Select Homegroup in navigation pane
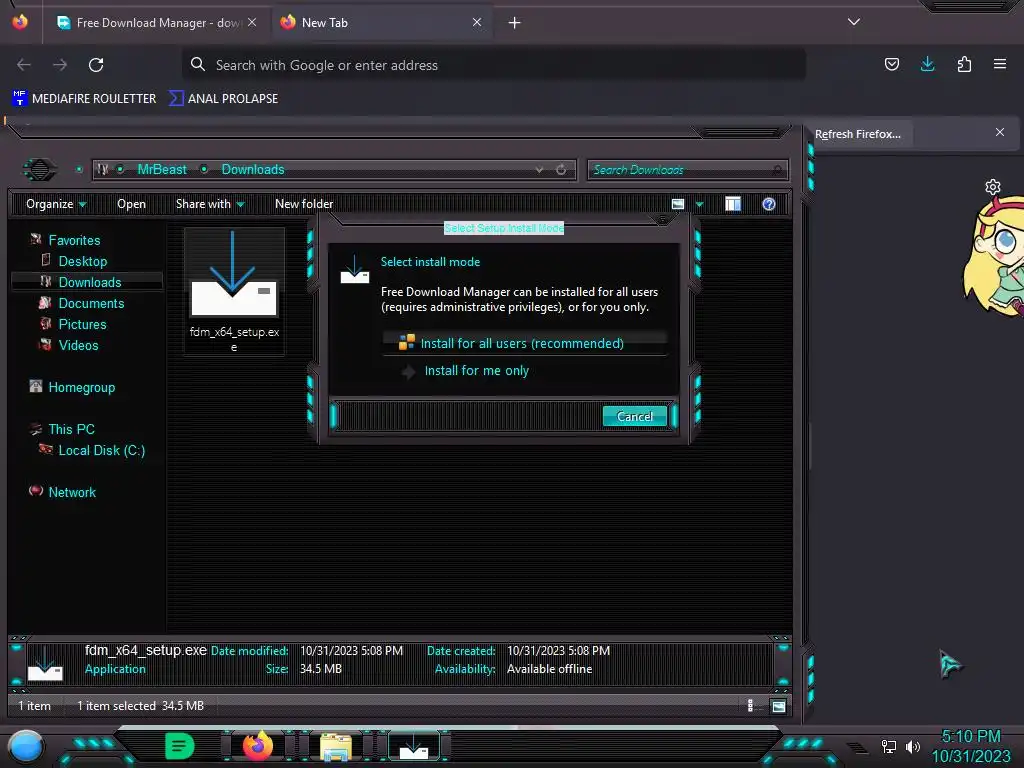The image size is (1024, 768). (81, 387)
